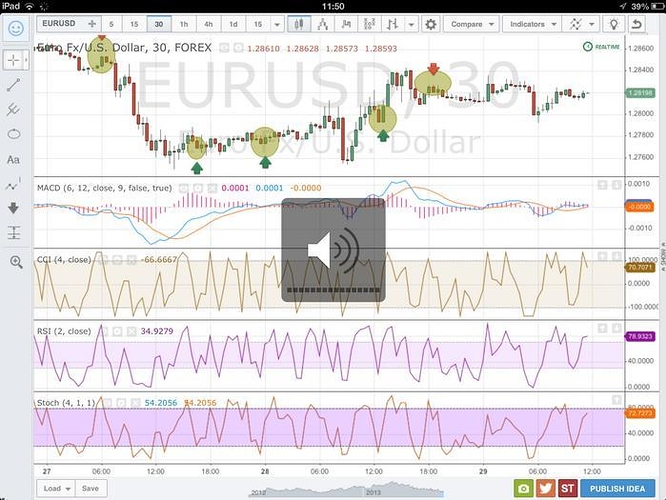Switch to candlestick chart style

click(x=299, y=24)
